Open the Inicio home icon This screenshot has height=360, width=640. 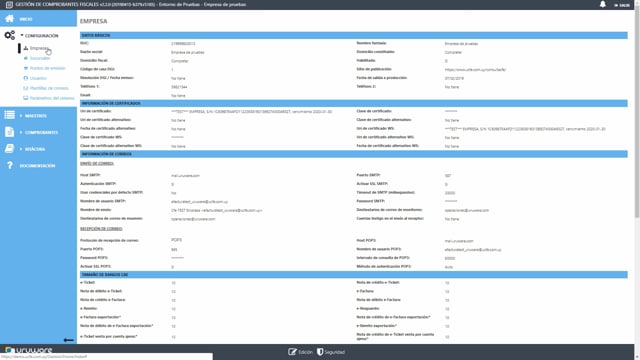click(9, 19)
